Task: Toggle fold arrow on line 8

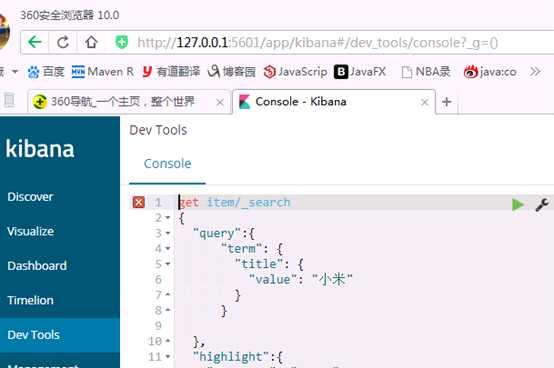Action: pyautogui.click(x=168, y=310)
